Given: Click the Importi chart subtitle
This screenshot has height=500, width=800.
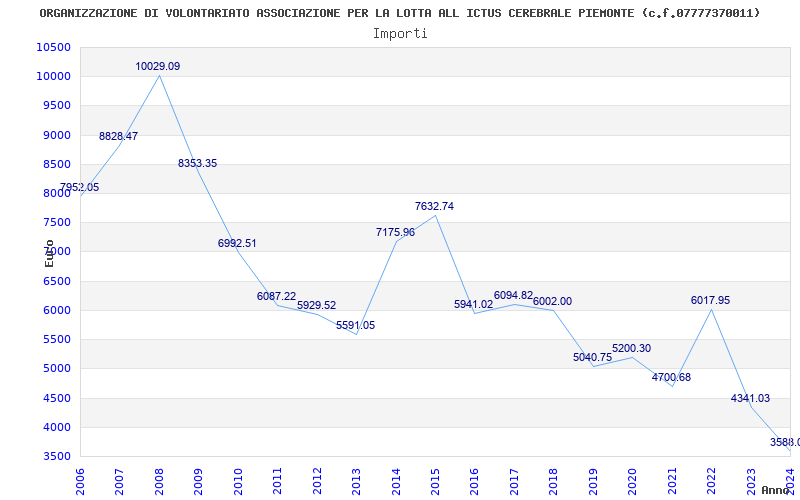Looking at the screenshot, I should click(400, 34).
